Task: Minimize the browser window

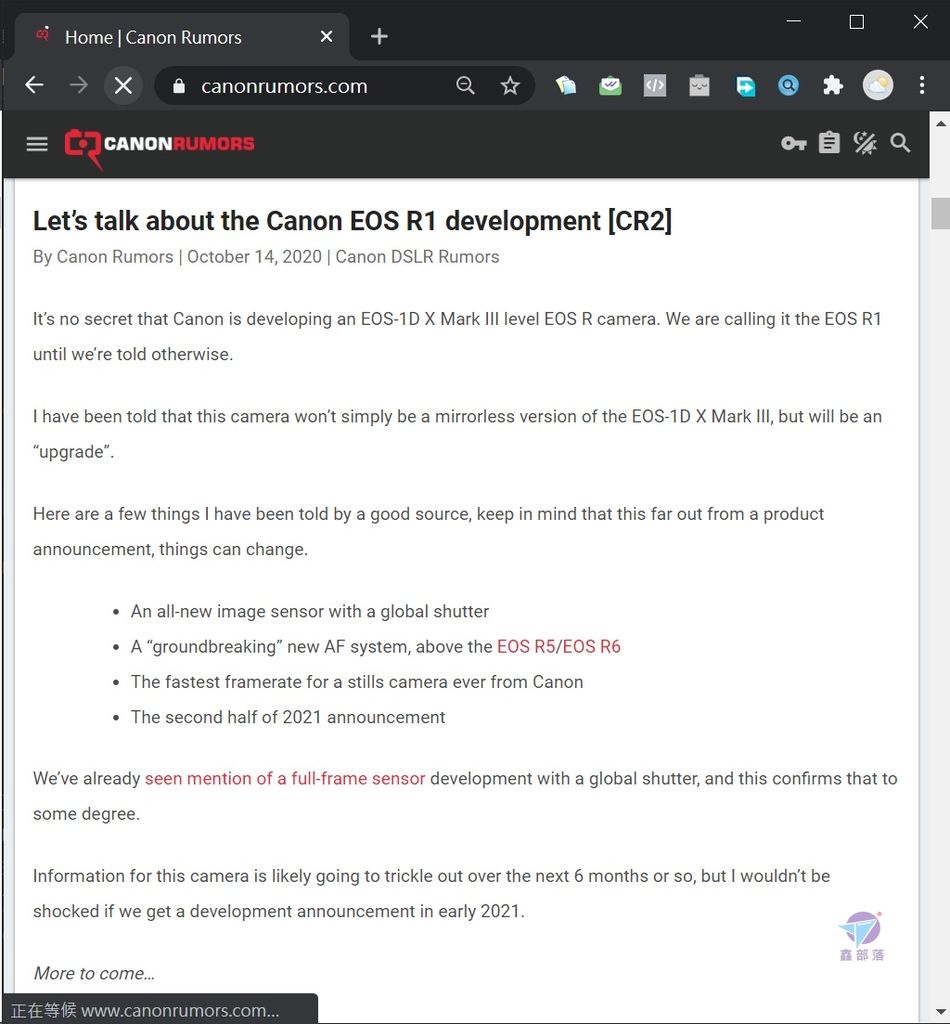Action: [x=793, y=22]
